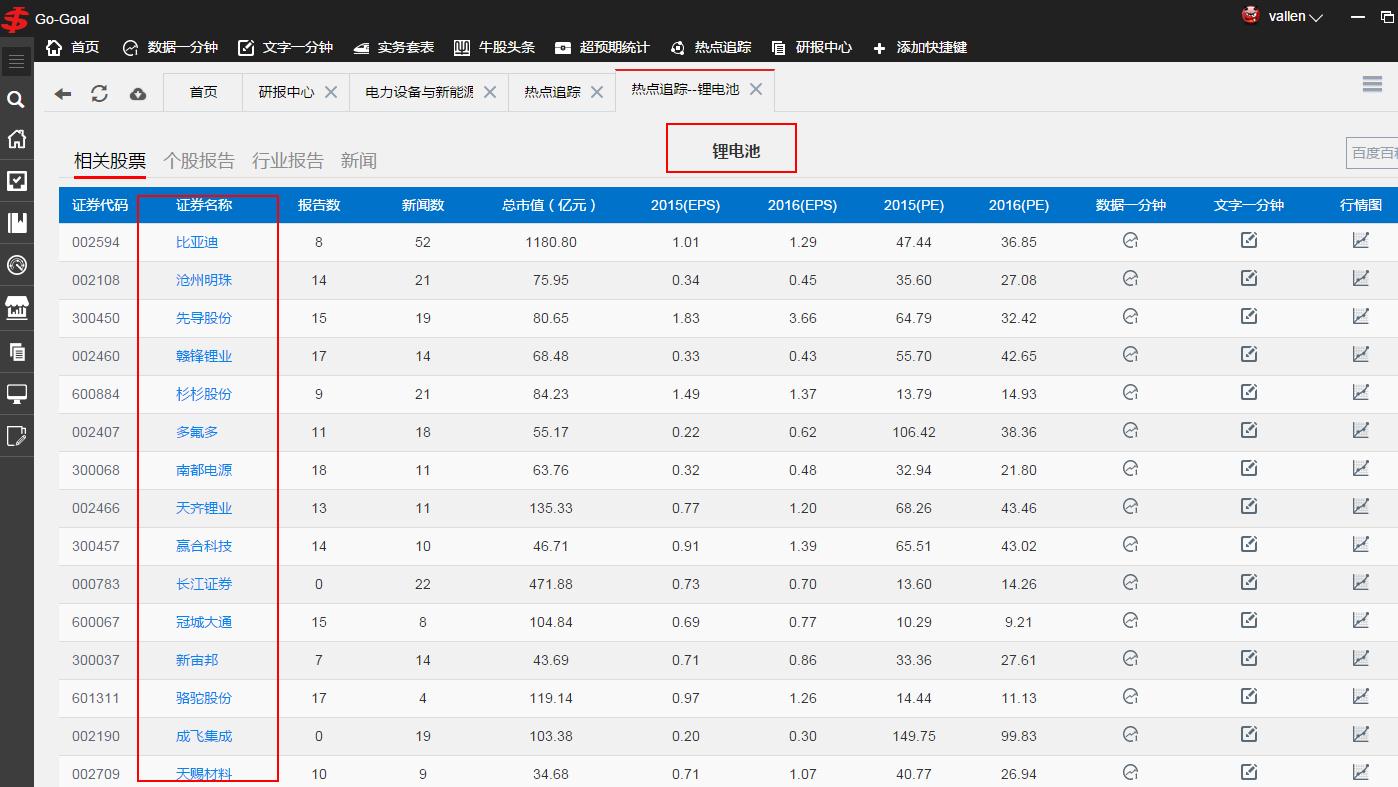1398x787 pixels.
Task: Click the cloud upload icon
Action: [138, 93]
